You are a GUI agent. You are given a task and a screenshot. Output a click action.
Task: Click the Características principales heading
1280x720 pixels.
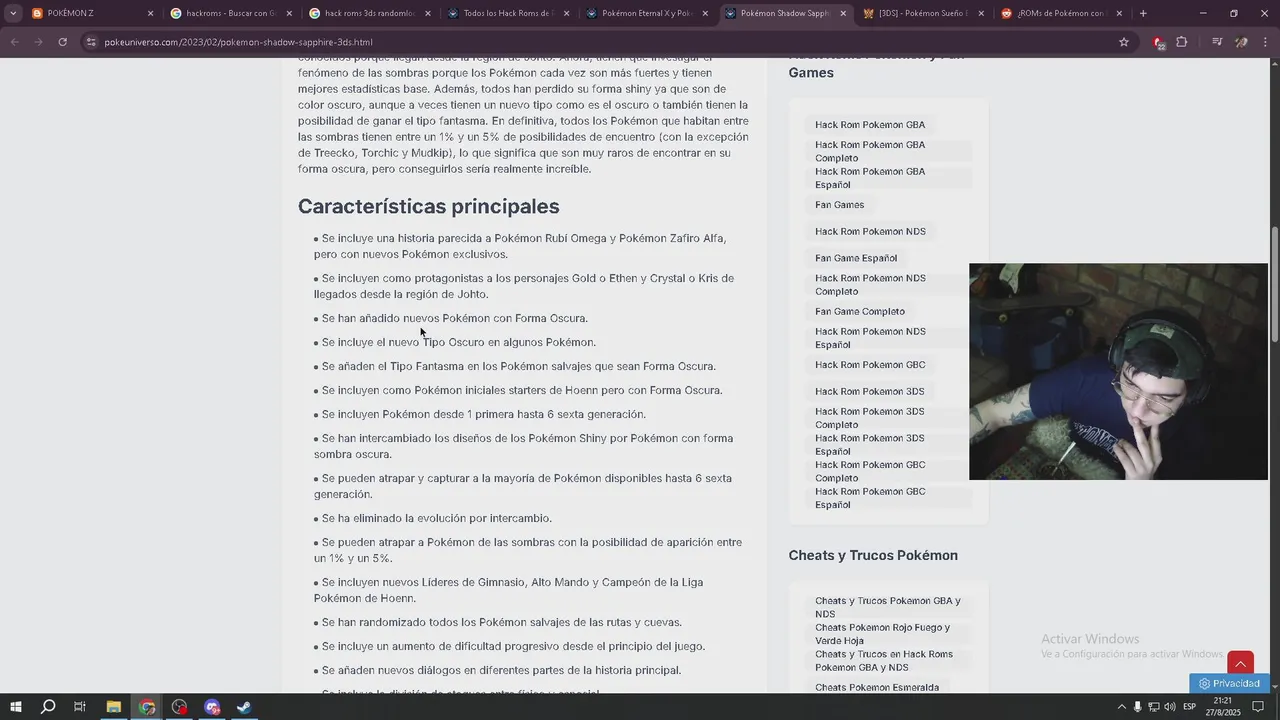pos(428,206)
